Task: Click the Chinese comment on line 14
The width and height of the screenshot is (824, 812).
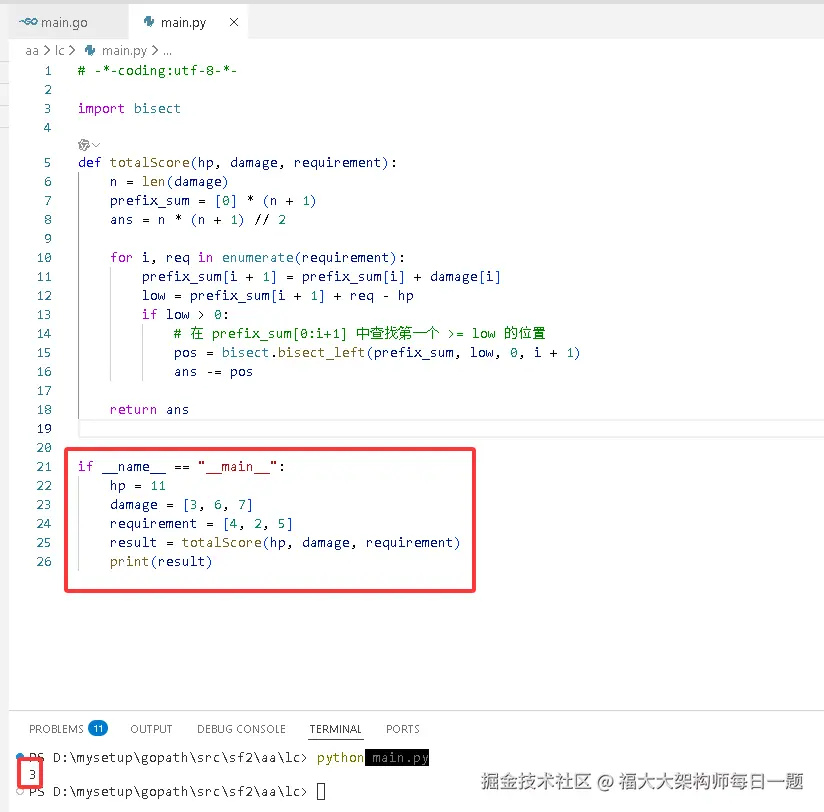Action: click(359, 333)
